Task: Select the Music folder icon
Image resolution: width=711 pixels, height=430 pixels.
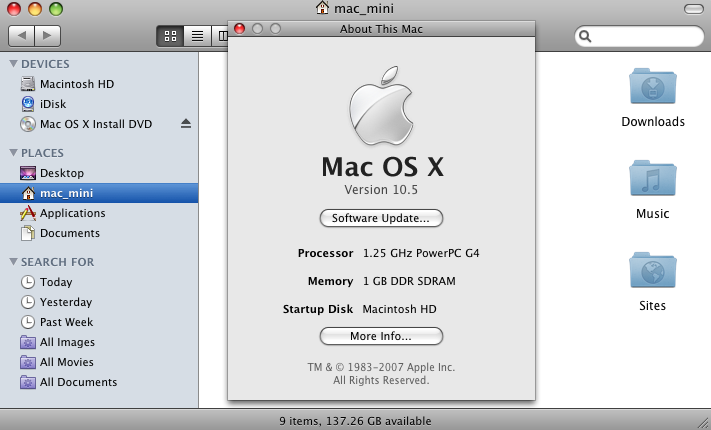Action: [x=653, y=178]
